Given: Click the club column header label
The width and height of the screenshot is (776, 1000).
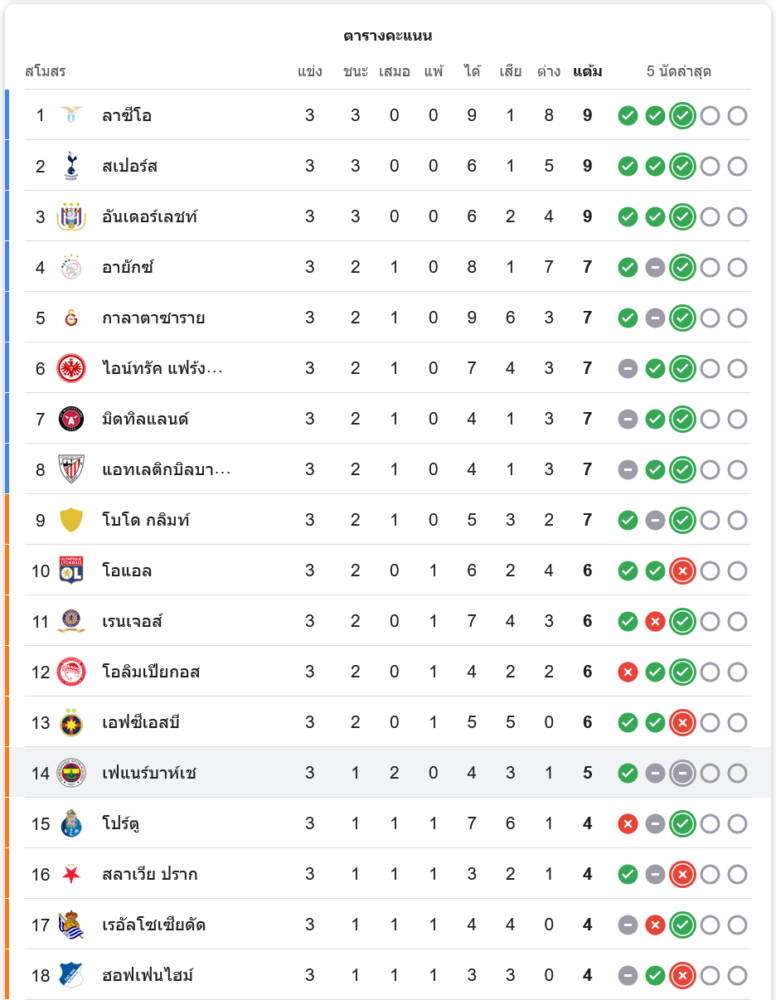Looking at the screenshot, I should [x=45, y=72].
